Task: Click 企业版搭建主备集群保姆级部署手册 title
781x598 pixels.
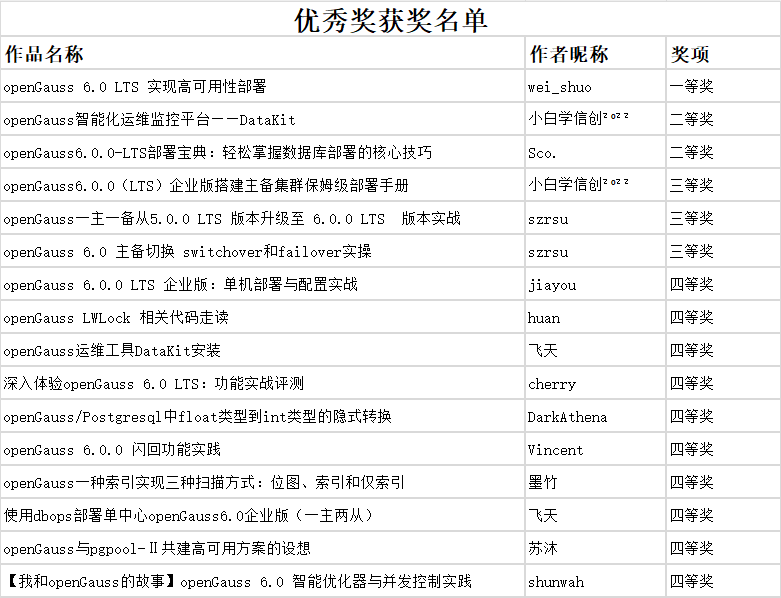Action: (206, 186)
